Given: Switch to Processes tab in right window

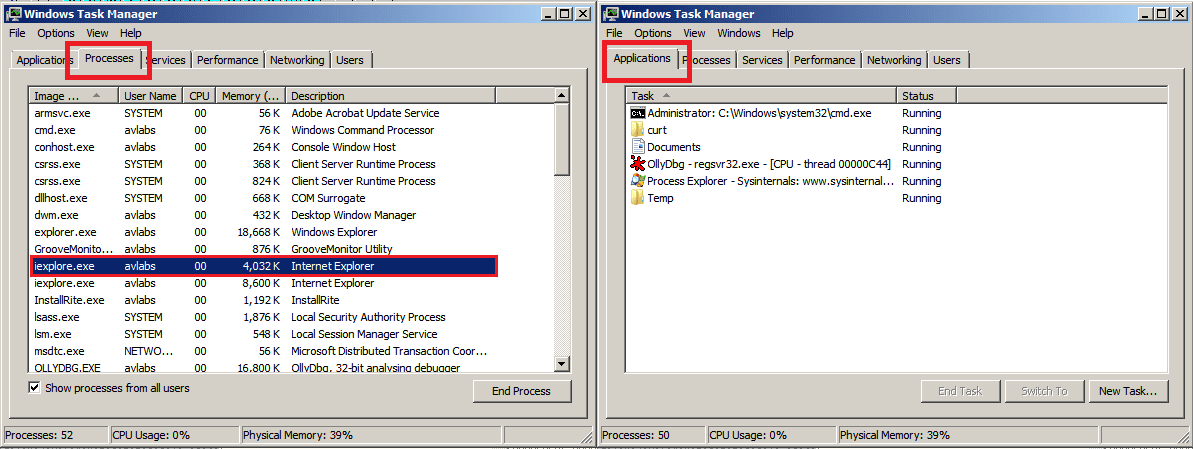Looking at the screenshot, I should point(707,60).
